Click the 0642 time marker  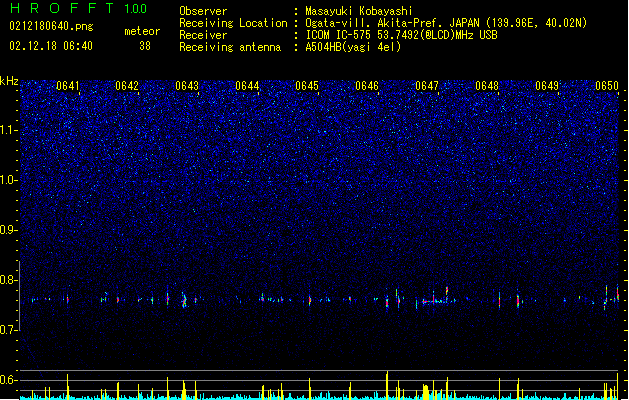tap(127, 86)
